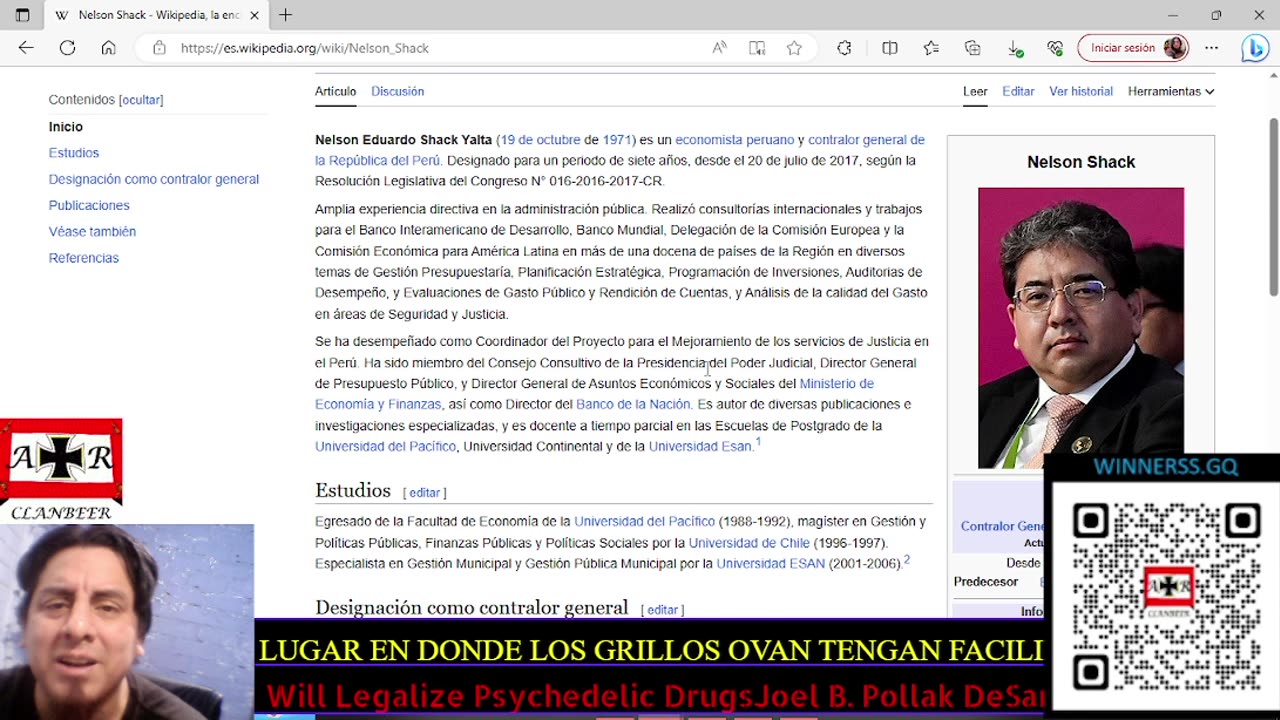Jump to Designación como contralor general
The image size is (1280, 720).
click(154, 179)
